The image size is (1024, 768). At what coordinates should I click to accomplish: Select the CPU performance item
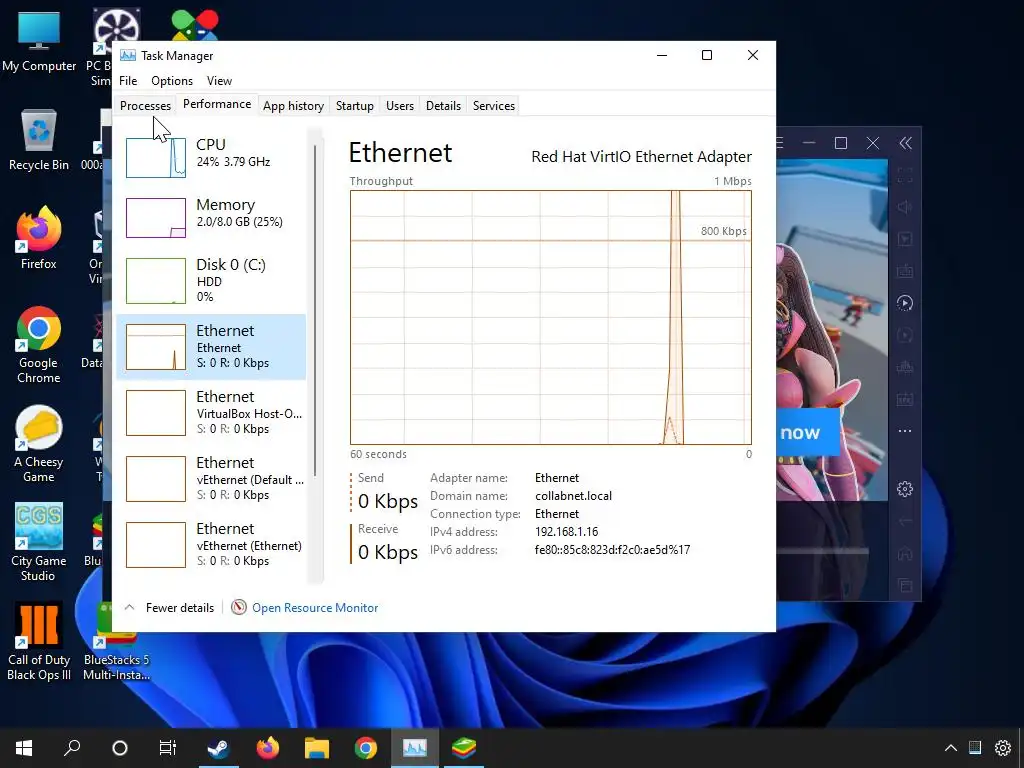coord(211,157)
